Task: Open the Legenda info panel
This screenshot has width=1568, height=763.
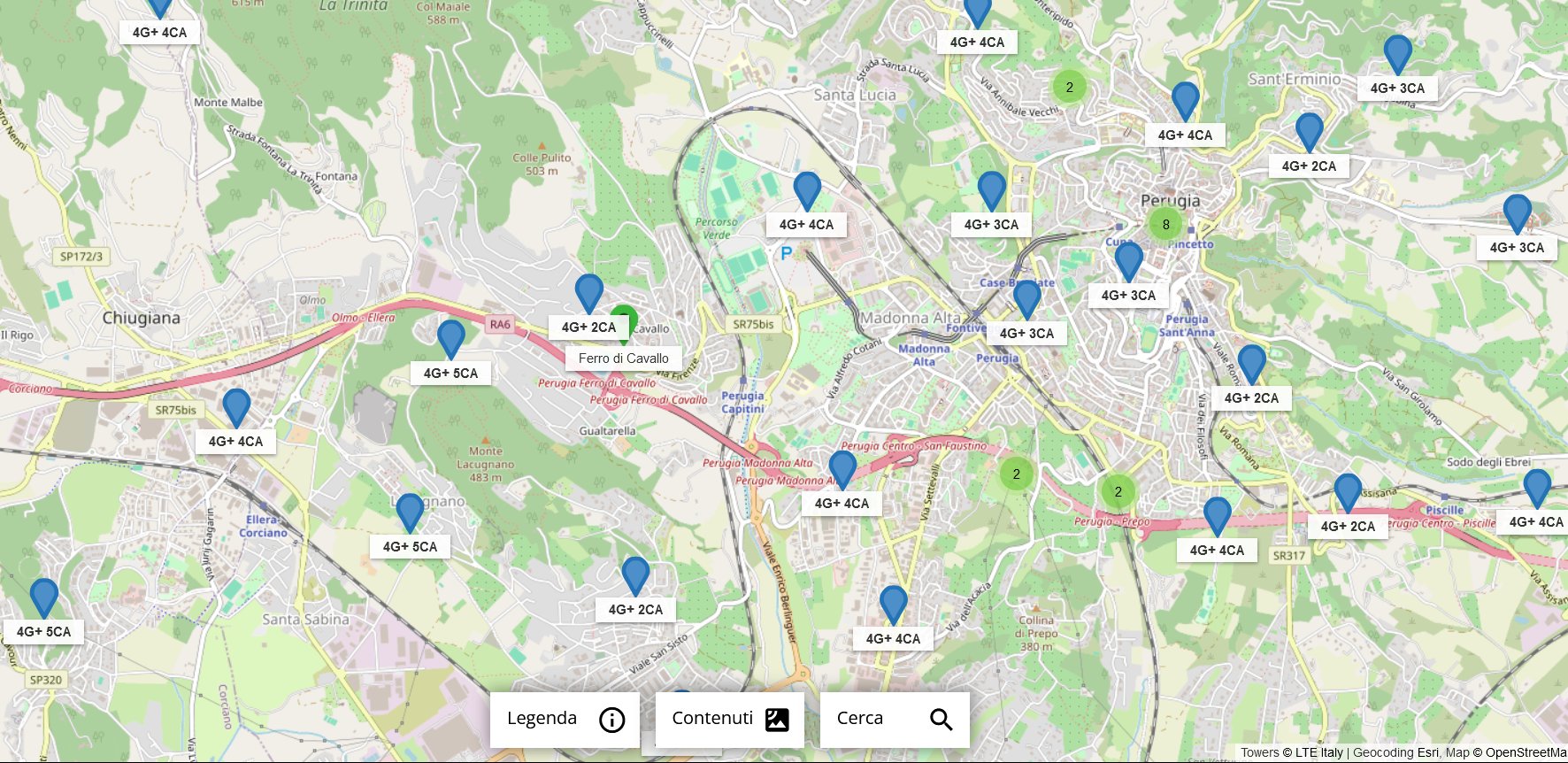Action: (x=565, y=719)
